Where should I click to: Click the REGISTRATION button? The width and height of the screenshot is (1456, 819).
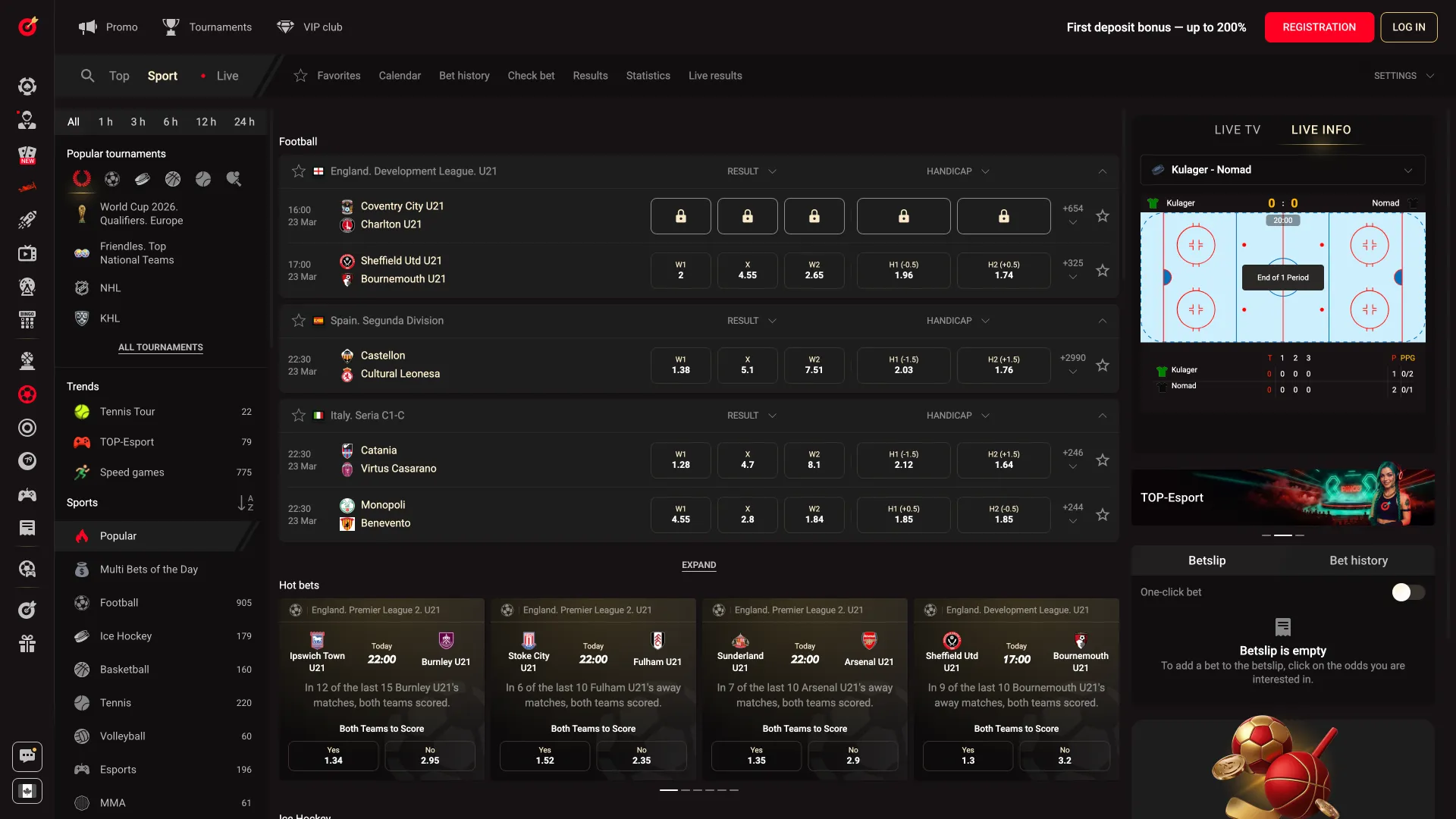pos(1319,27)
